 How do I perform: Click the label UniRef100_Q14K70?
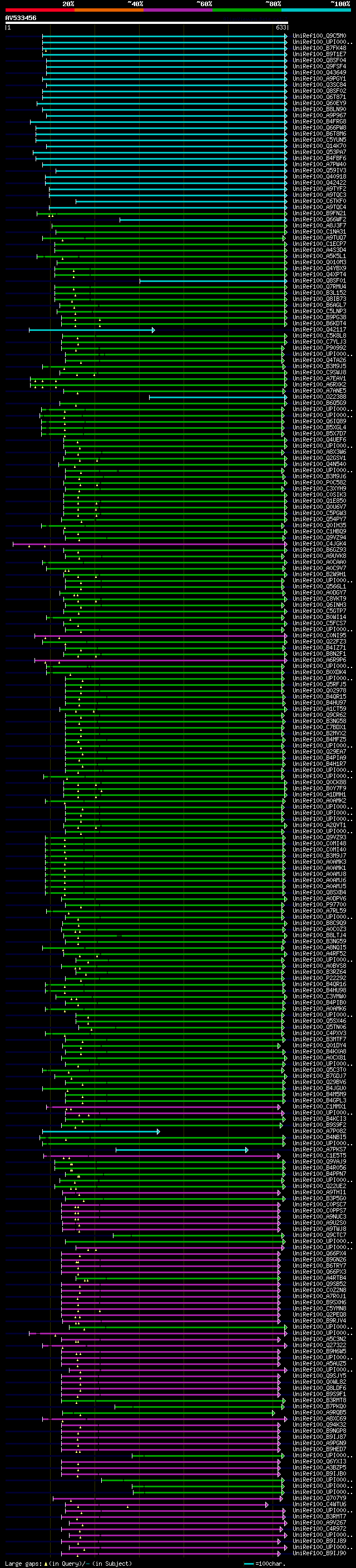tap(319, 146)
